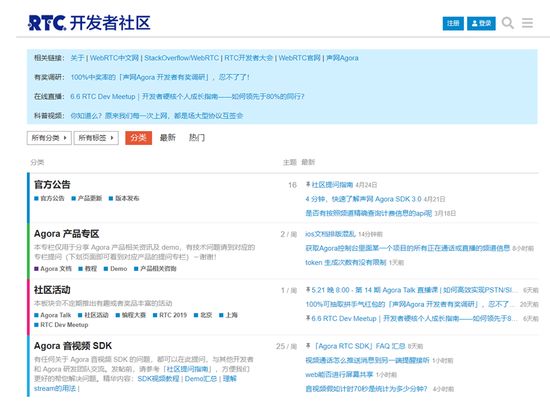Viewport: 550px width, 416px height.
Task: Click the Agora 文档 subcategory tag
Action: tap(53, 269)
